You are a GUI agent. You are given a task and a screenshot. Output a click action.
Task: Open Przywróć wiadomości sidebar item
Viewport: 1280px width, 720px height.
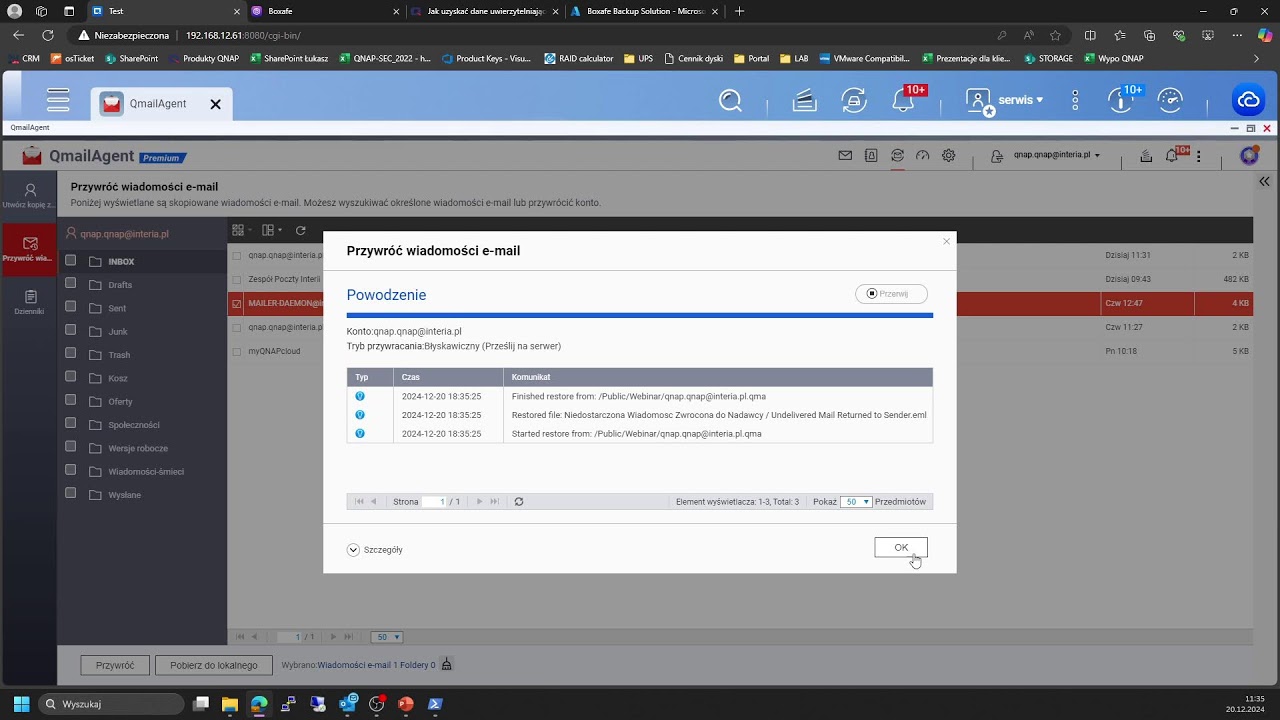click(29, 250)
